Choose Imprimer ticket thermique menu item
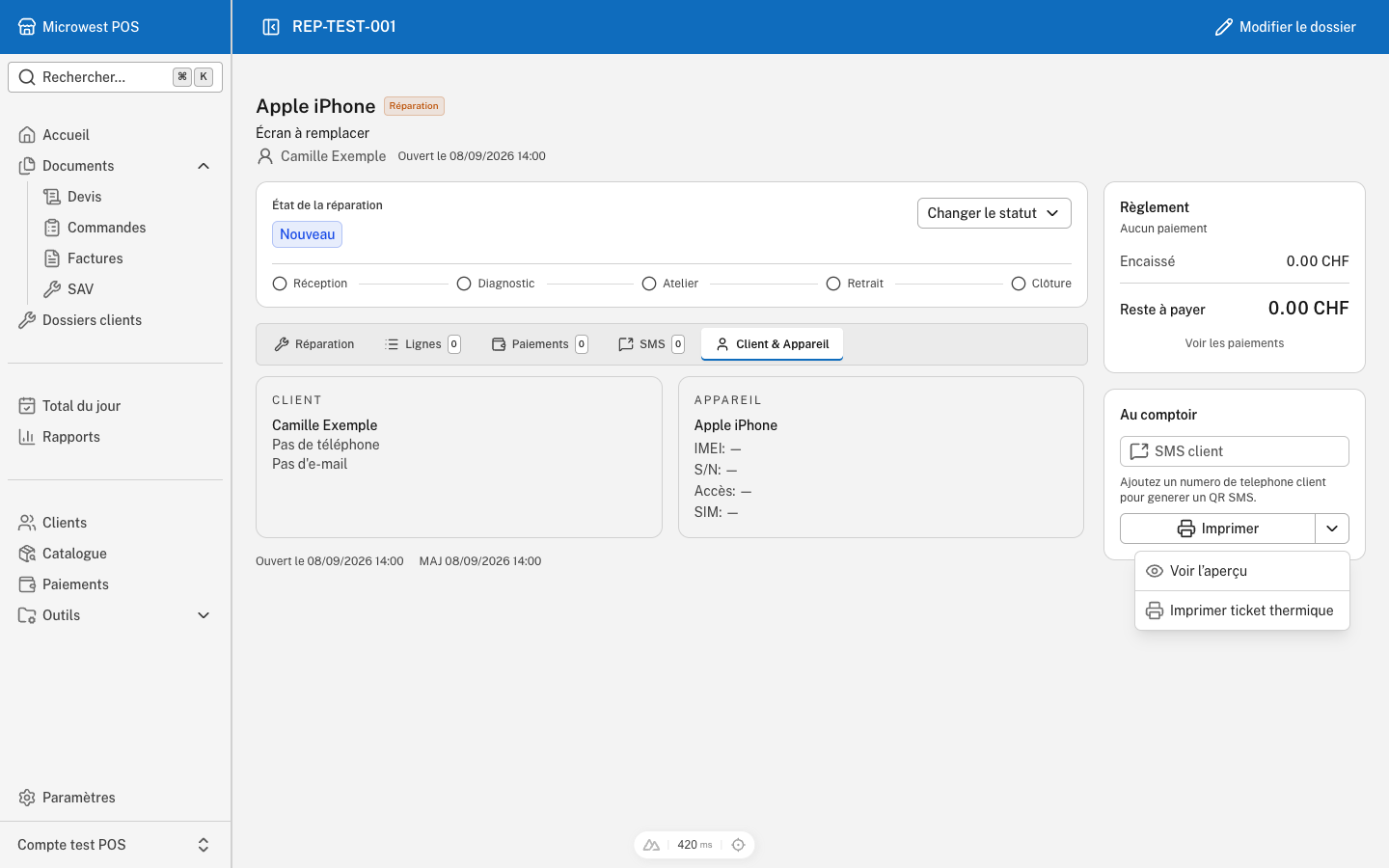The width and height of the screenshot is (1389, 868). [x=1242, y=610]
